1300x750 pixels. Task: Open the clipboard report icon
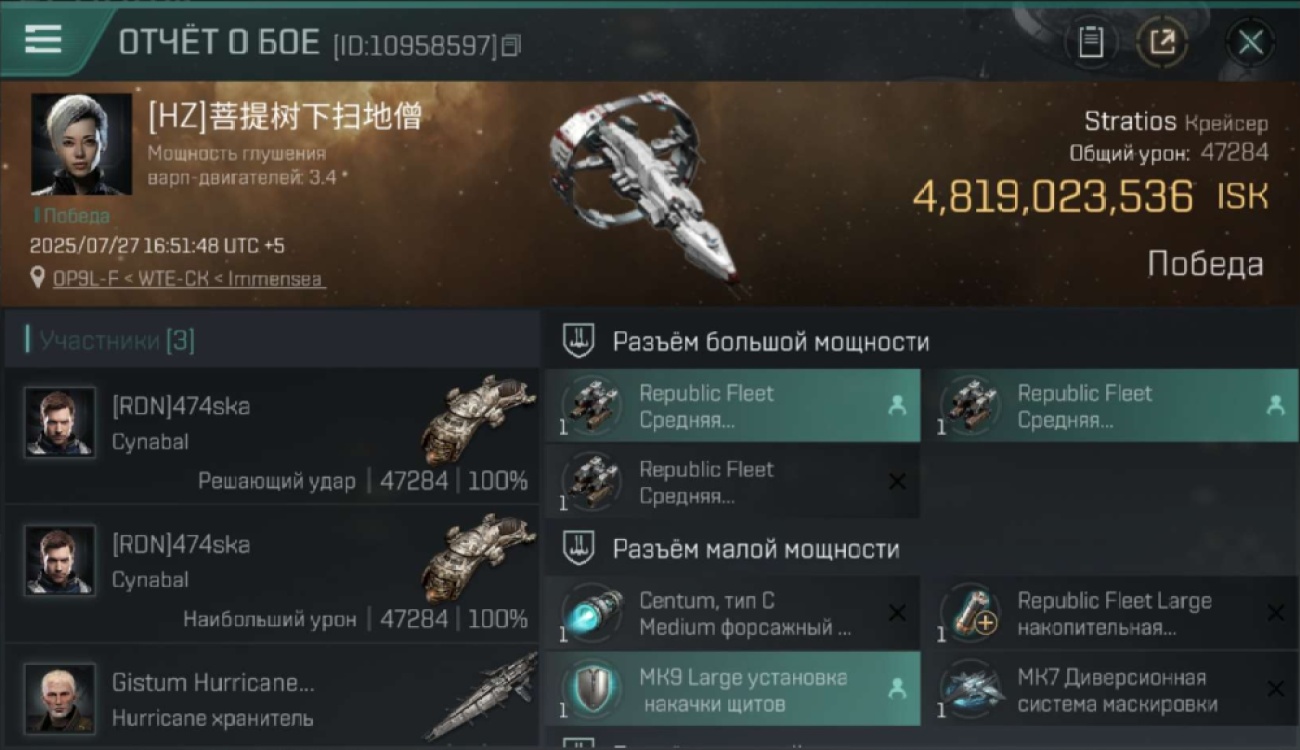click(x=1091, y=42)
